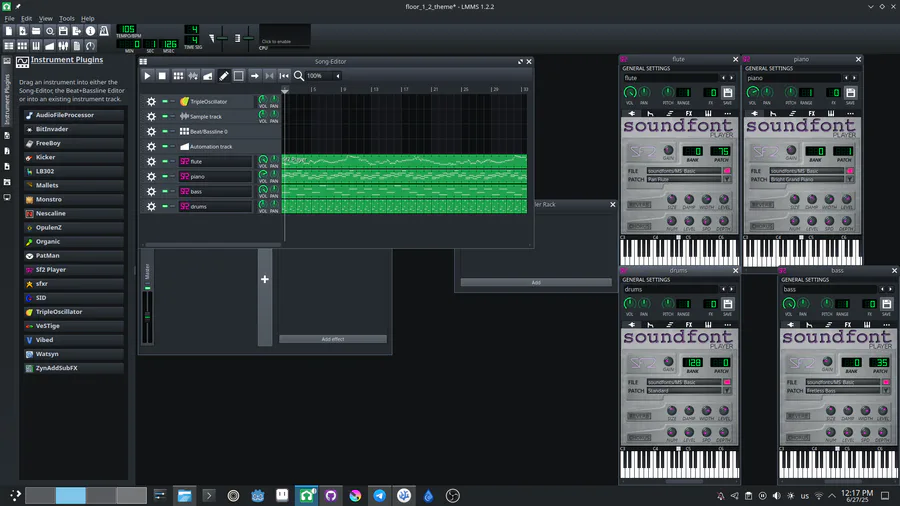The height and width of the screenshot is (506, 900).
Task: Open the View menu
Action: [45, 18]
